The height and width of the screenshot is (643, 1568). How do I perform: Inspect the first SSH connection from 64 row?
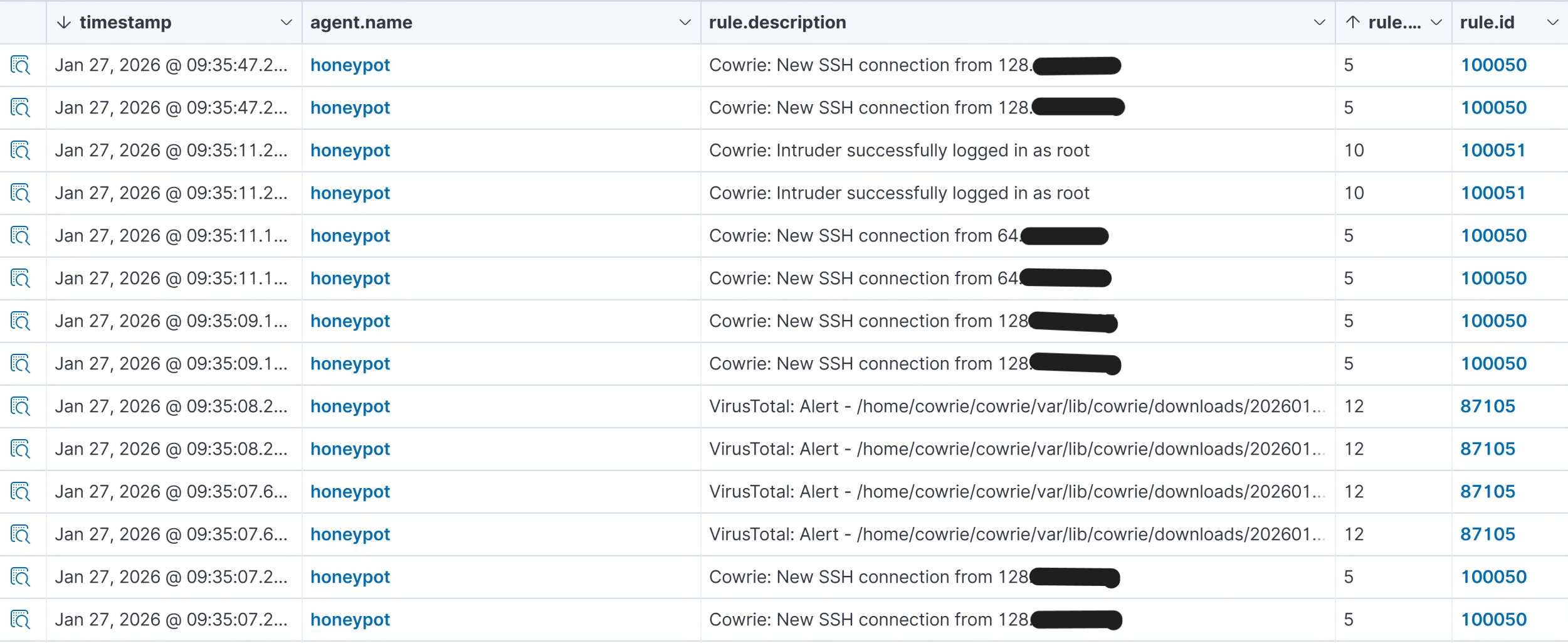(20, 236)
